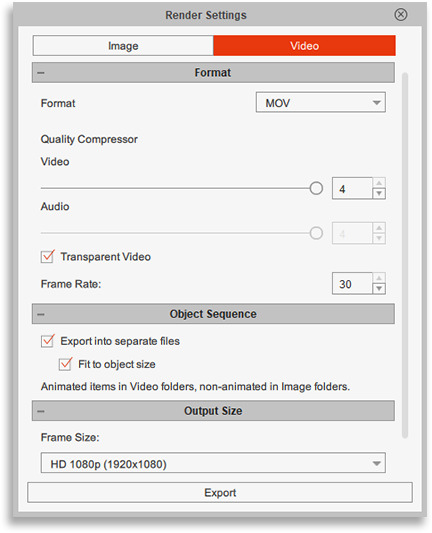The image size is (432, 533).
Task: Collapse the Object Sequence section
Action: click(x=41, y=314)
